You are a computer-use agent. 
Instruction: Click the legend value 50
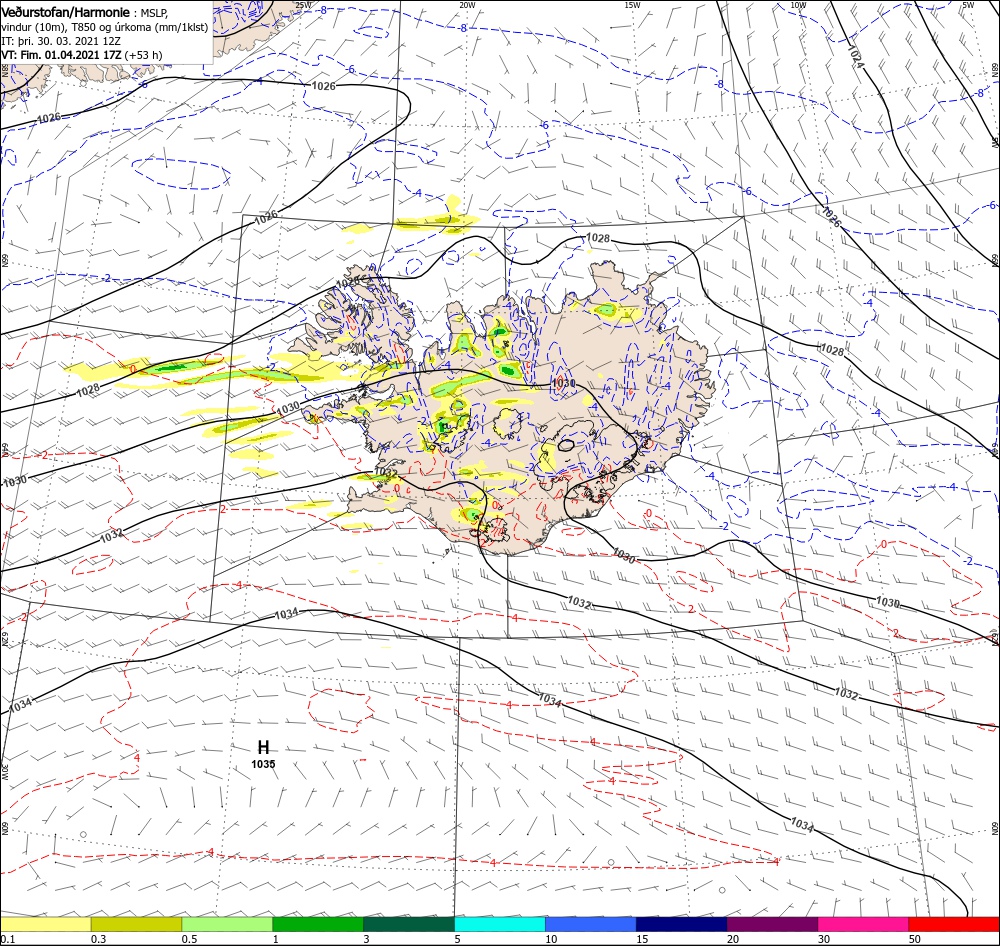pos(915,939)
